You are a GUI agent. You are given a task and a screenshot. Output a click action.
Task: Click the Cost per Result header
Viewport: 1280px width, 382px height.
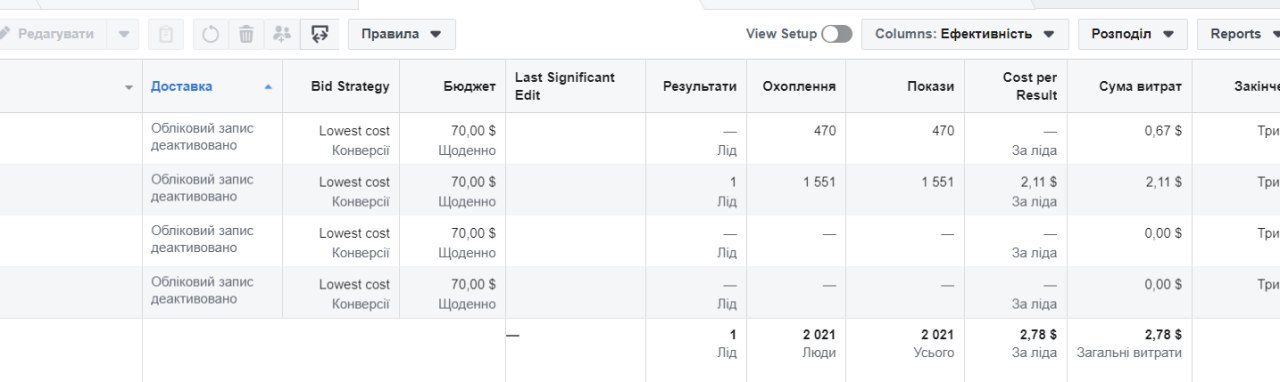[x=1030, y=86]
